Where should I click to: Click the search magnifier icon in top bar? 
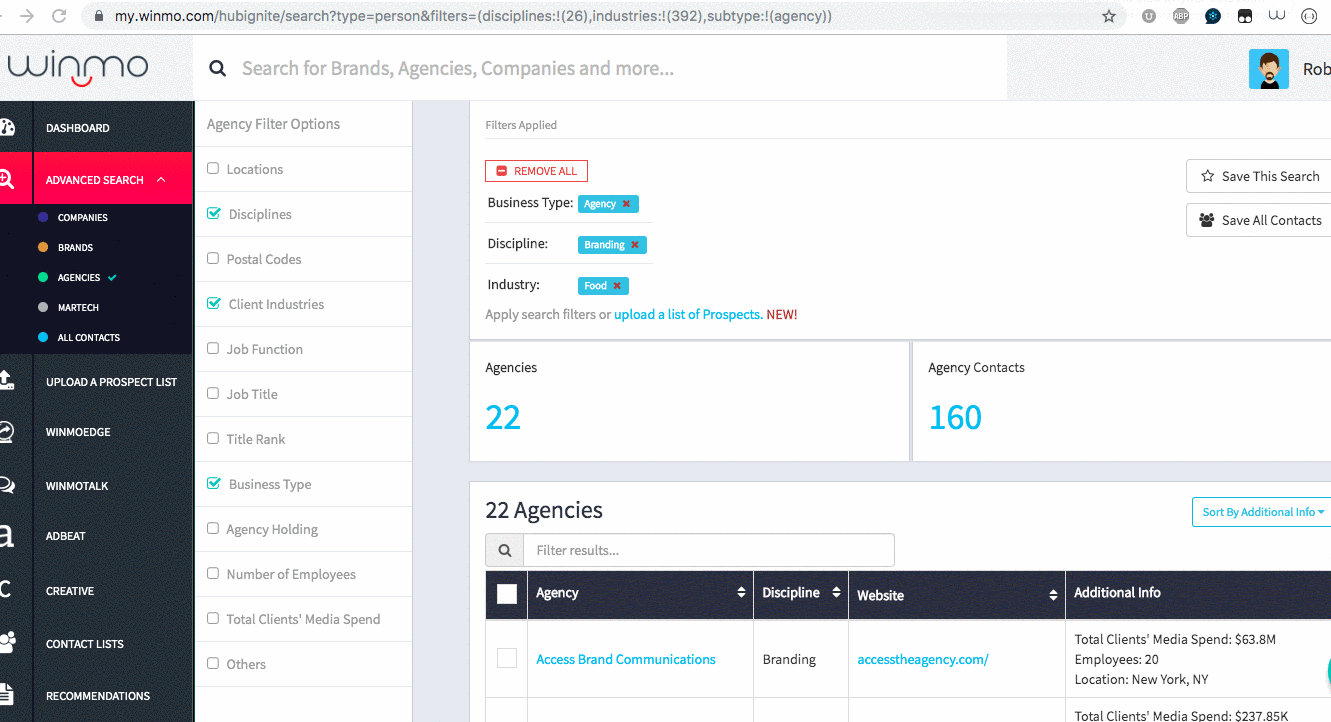coord(217,69)
